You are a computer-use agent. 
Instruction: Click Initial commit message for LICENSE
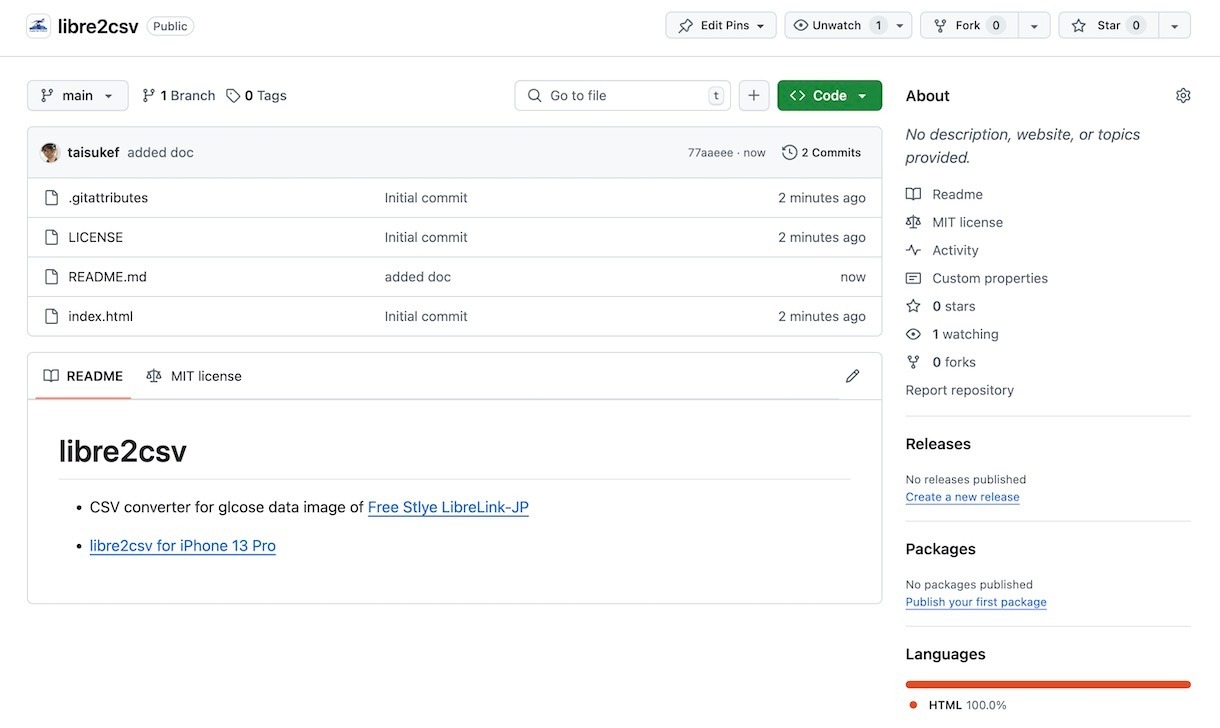click(426, 238)
